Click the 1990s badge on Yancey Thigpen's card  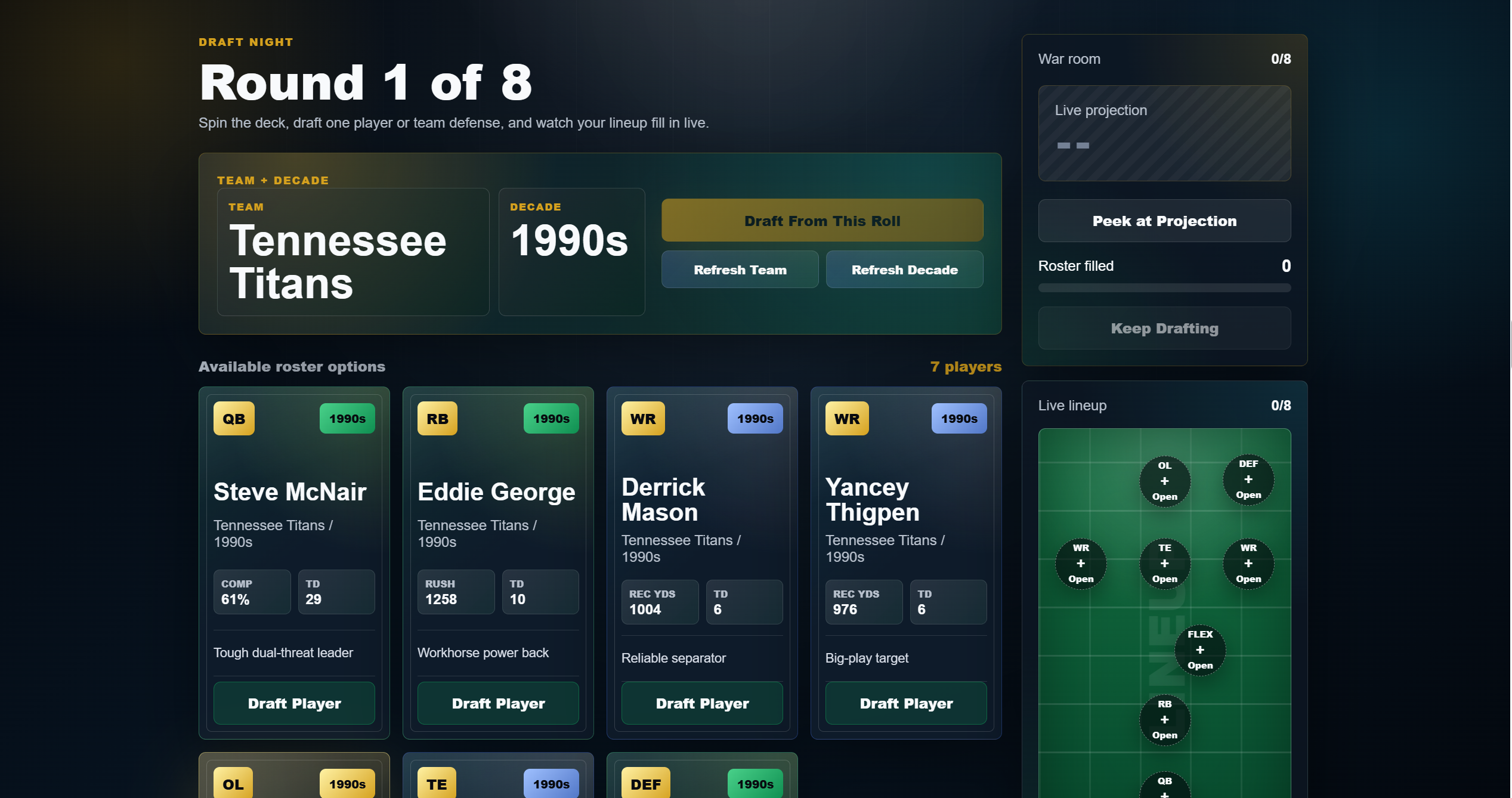click(959, 419)
